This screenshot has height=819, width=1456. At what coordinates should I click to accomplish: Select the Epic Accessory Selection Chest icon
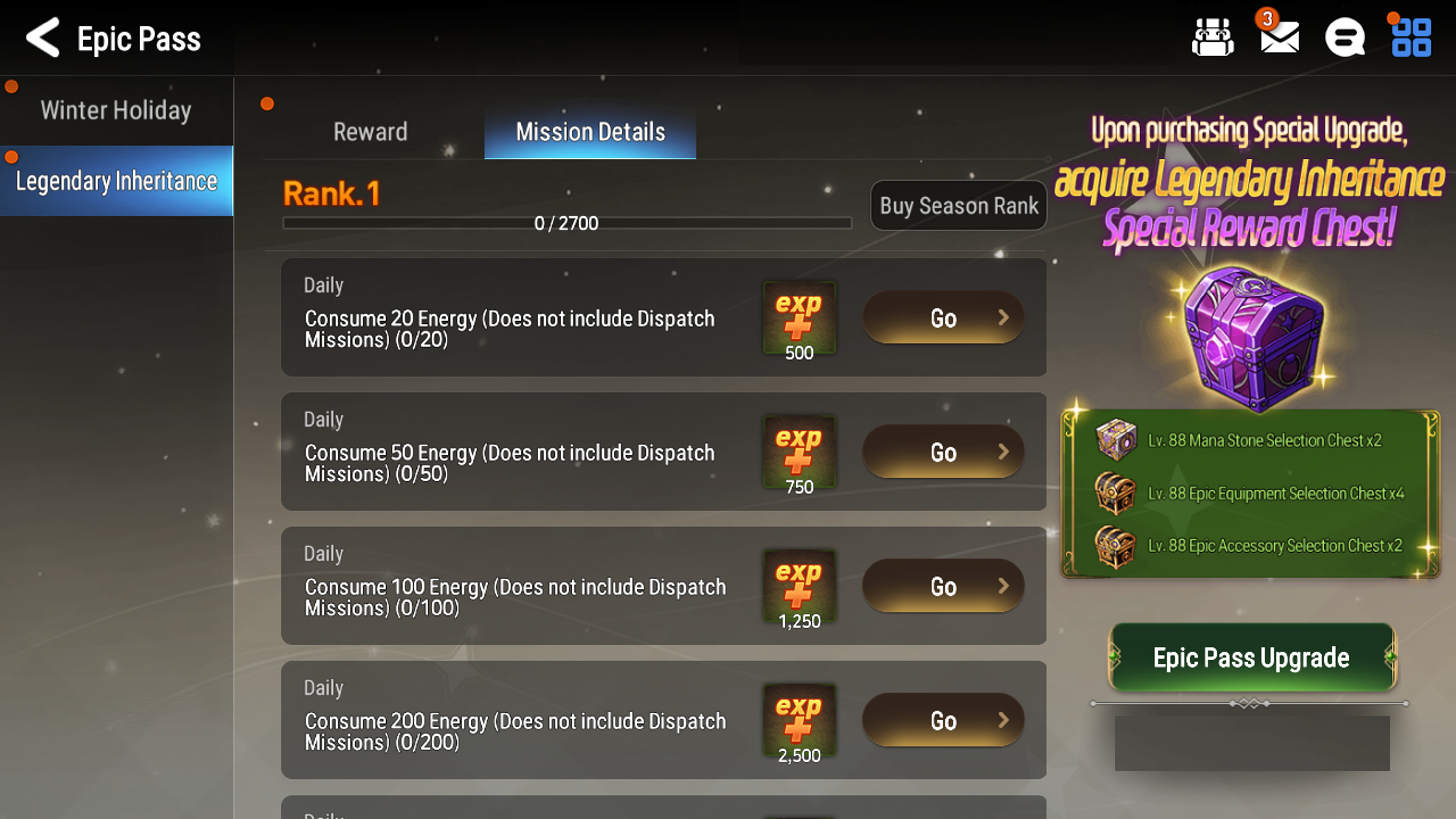pyautogui.click(x=1116, y=545)
